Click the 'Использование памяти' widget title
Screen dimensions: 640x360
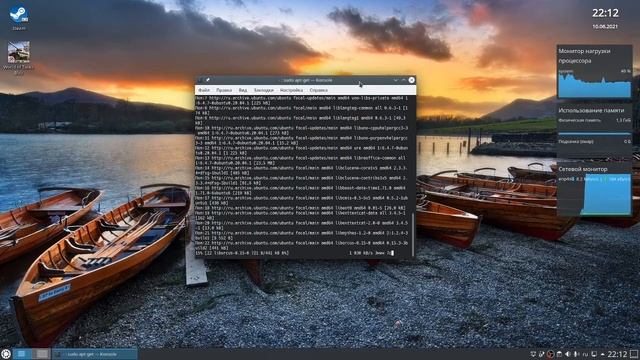click(x=591, y=110)
